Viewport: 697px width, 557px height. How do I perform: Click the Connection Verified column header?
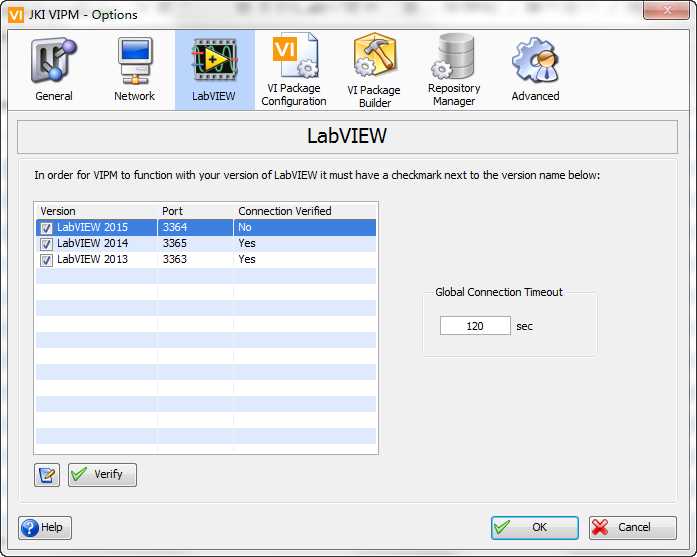[285, 211]
